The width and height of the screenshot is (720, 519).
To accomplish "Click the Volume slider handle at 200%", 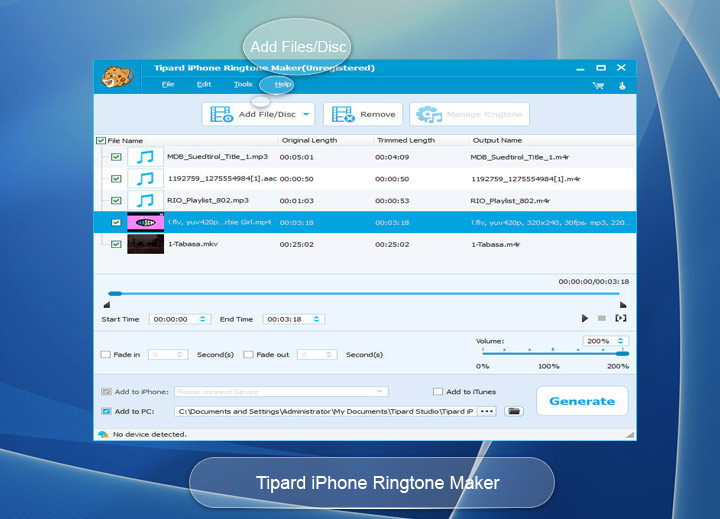I will (x=622, y=353).
